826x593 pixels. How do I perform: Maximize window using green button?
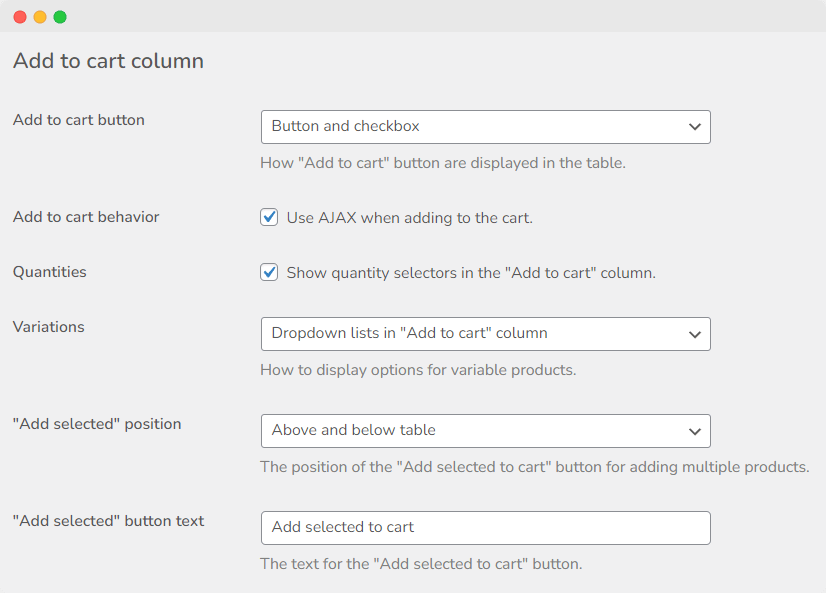click(x=60, y=17)
